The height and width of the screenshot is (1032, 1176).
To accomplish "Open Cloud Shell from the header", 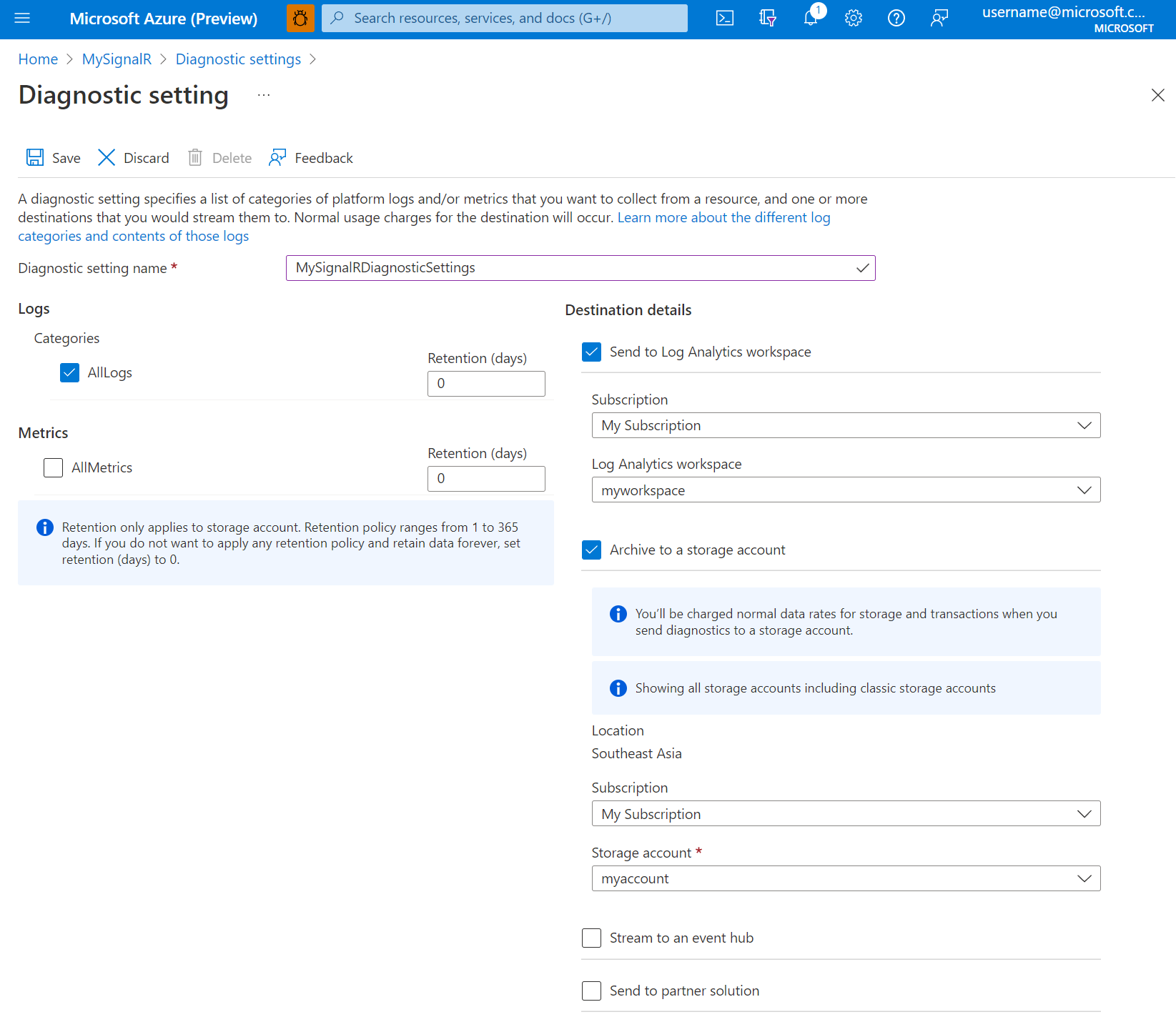I will pyautogui.click(x=724, y=19).
